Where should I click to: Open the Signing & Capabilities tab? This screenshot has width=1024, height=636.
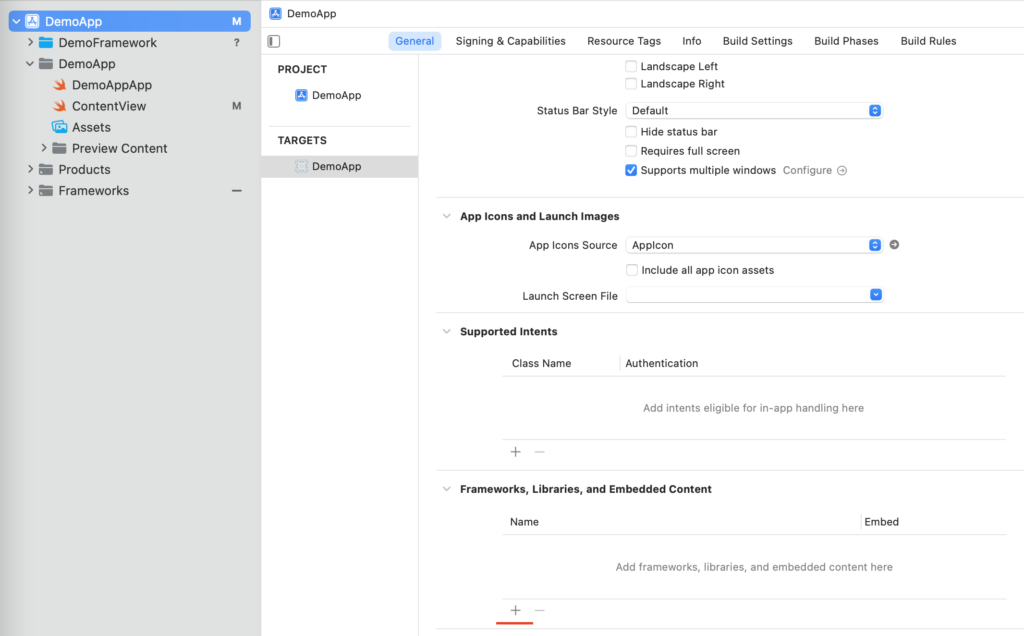click(511, 41)
